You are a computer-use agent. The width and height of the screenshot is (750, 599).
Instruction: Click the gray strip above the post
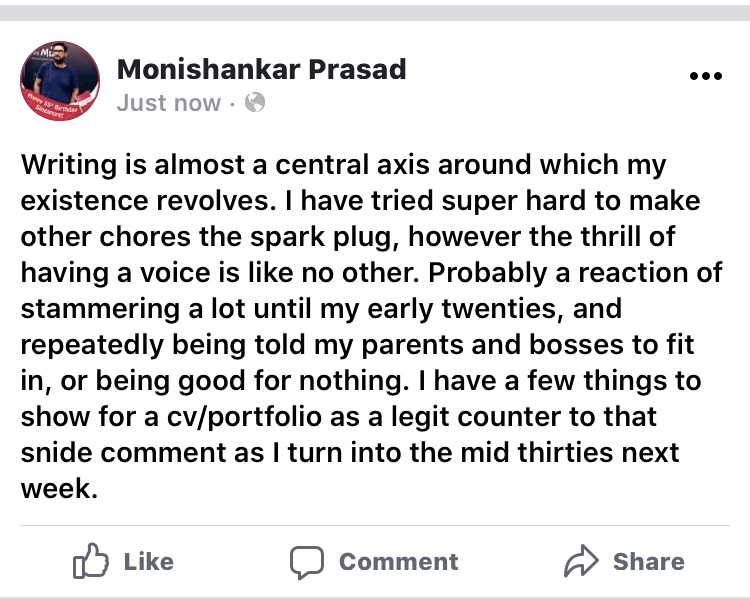[x=375, y=12]
